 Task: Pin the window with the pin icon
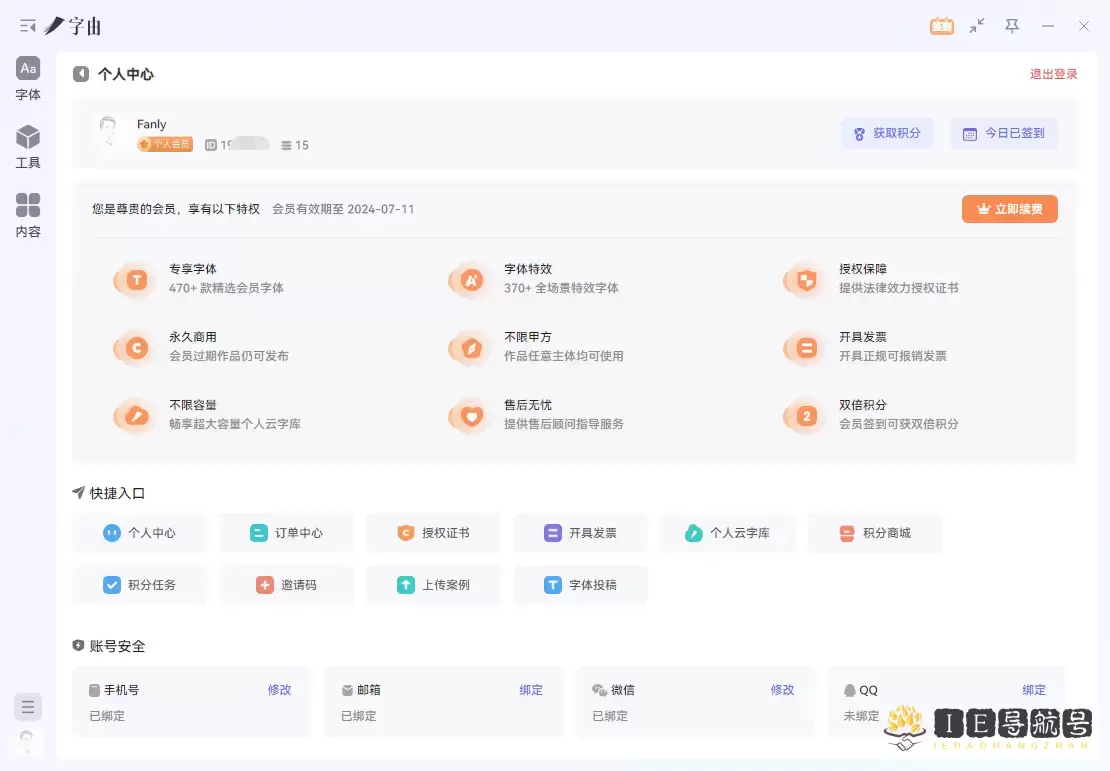point(1012,26)
